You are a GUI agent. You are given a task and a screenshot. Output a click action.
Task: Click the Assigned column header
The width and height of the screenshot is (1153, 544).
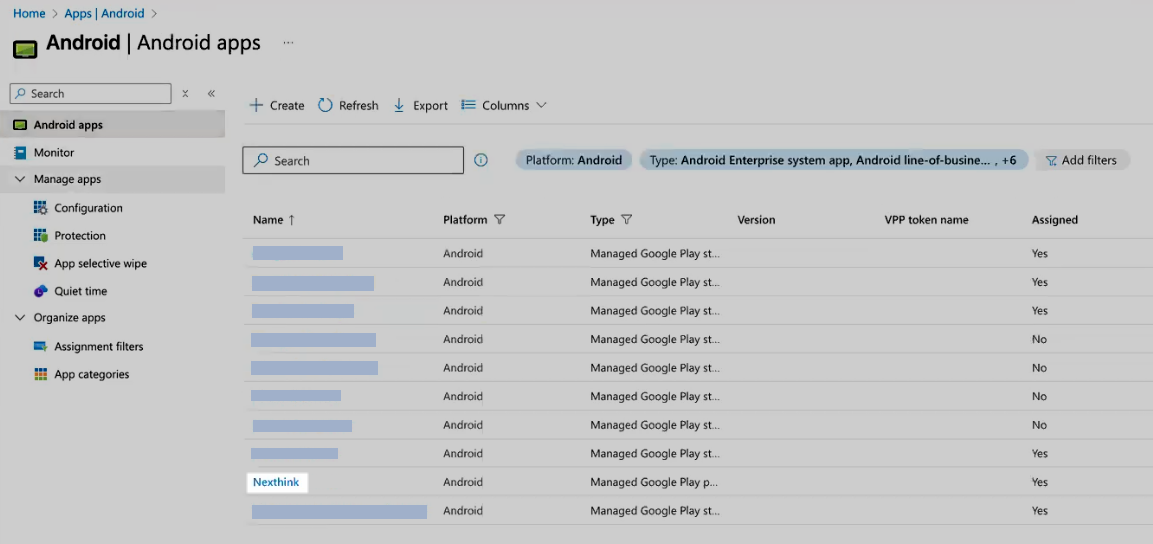[1054, 219]
